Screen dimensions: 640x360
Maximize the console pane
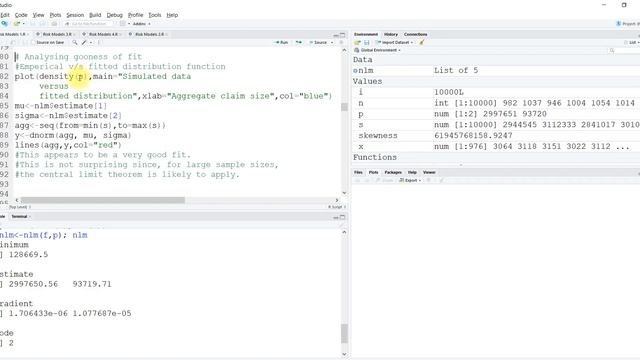coord(342,217)
